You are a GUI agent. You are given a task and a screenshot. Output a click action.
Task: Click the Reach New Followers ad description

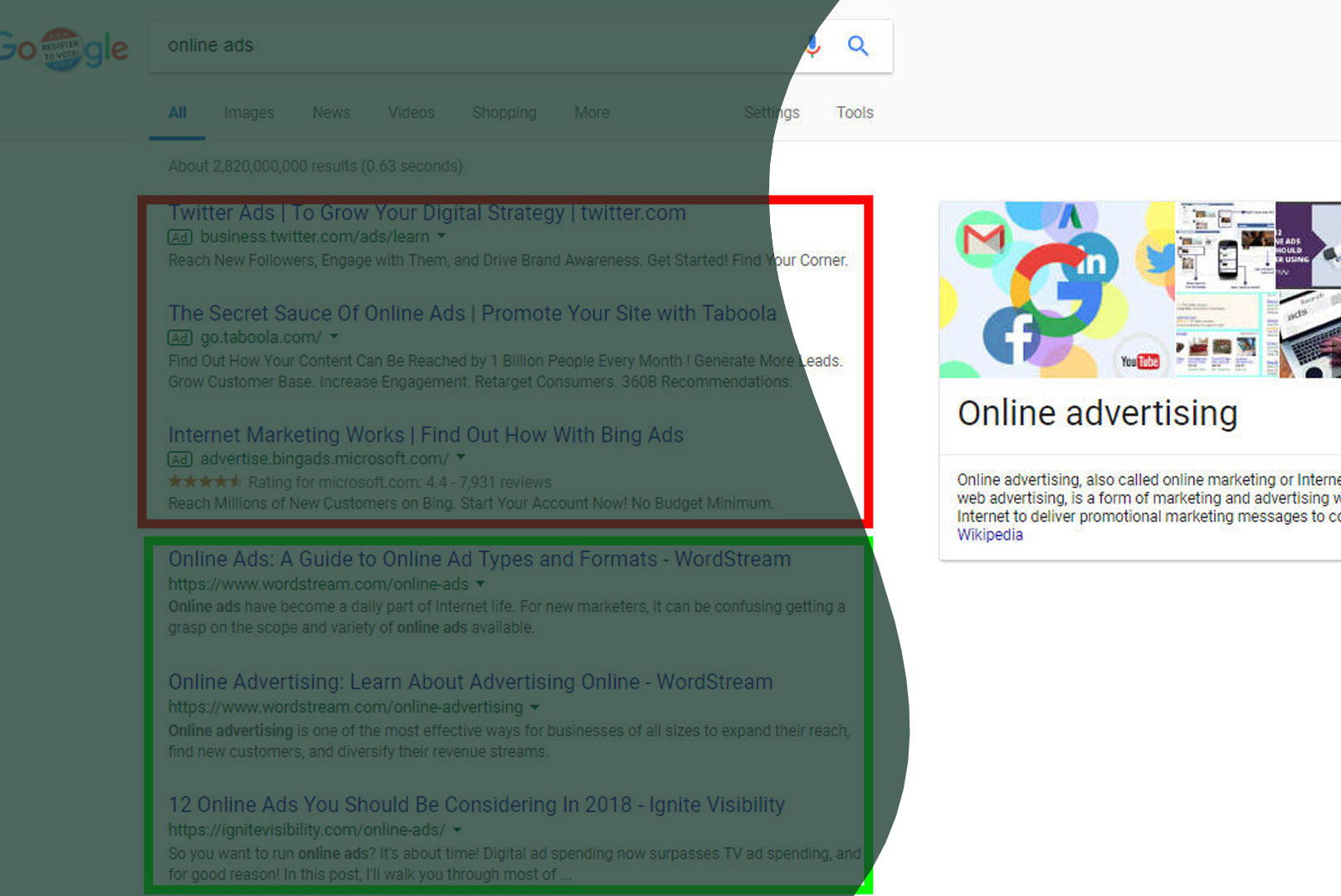(508, 261)
